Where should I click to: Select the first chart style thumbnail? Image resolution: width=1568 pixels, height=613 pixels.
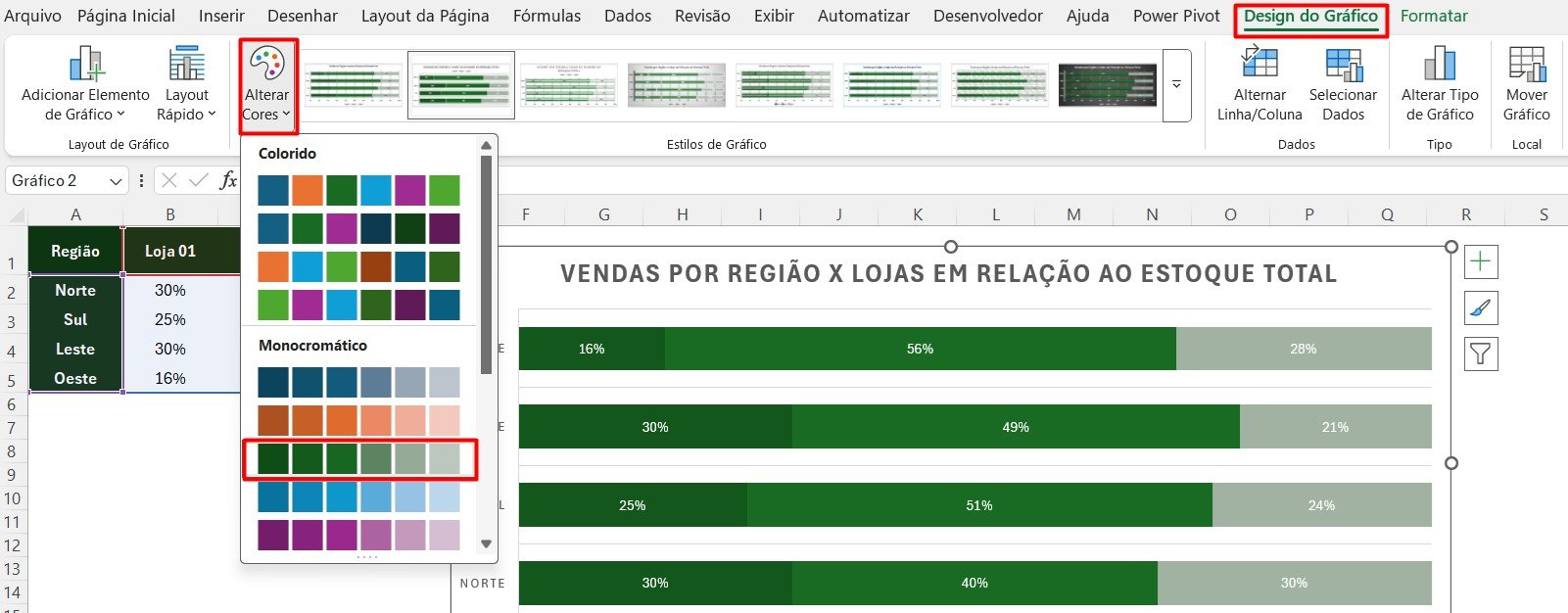pyautogui.click(x=354, y=85)
